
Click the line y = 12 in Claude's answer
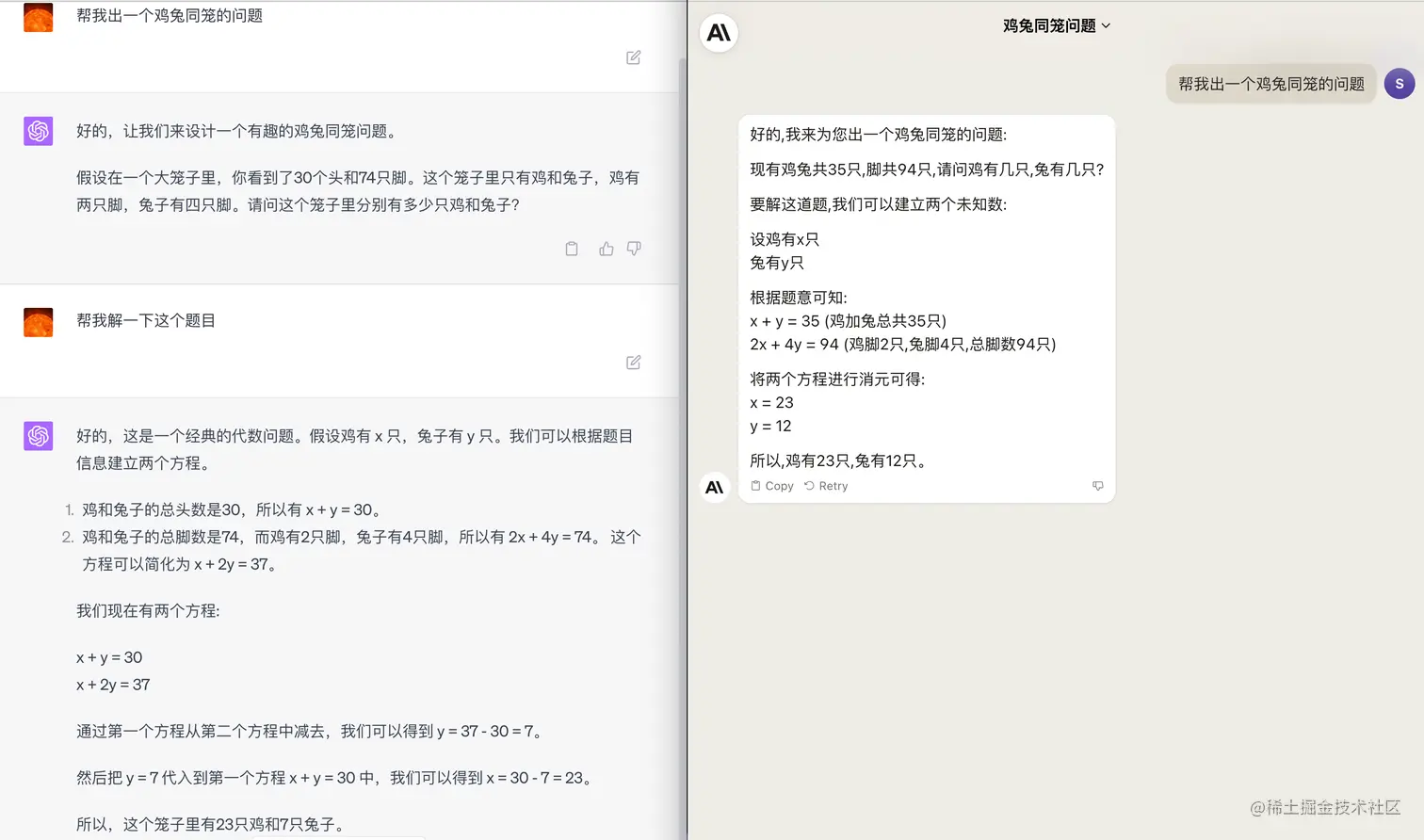[x=770, y=427]
